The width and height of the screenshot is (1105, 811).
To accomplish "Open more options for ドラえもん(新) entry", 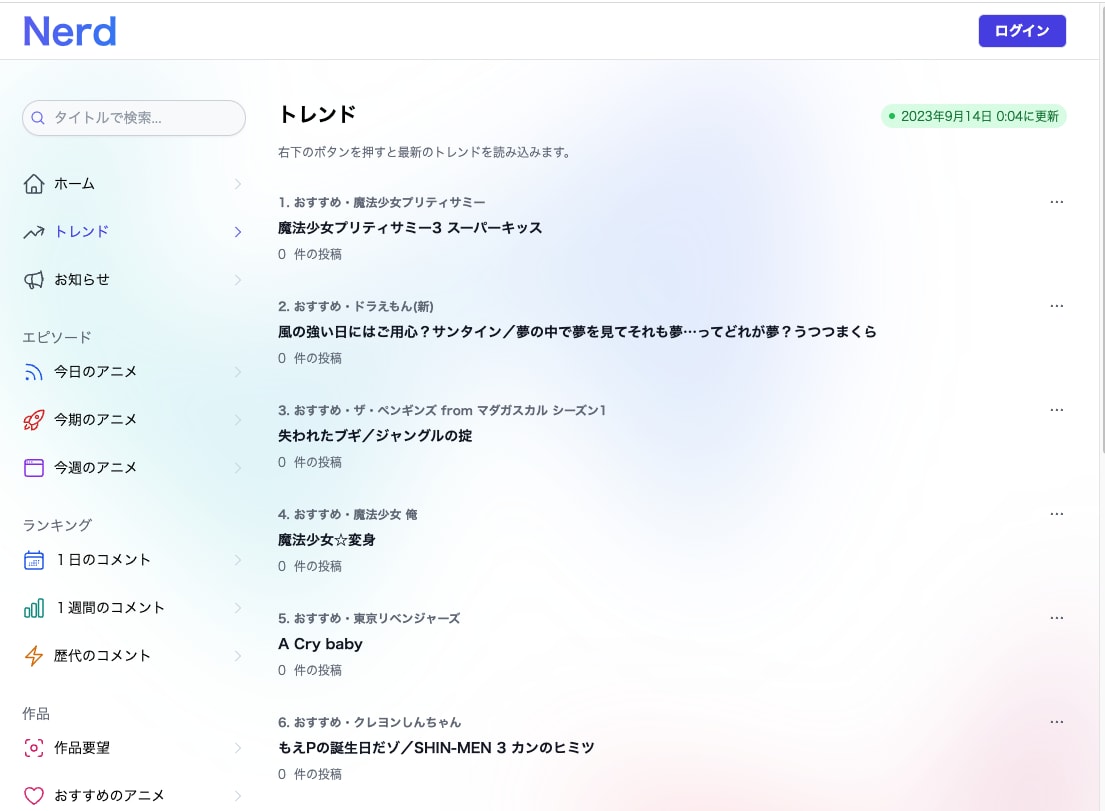I will coord(1056,306).
